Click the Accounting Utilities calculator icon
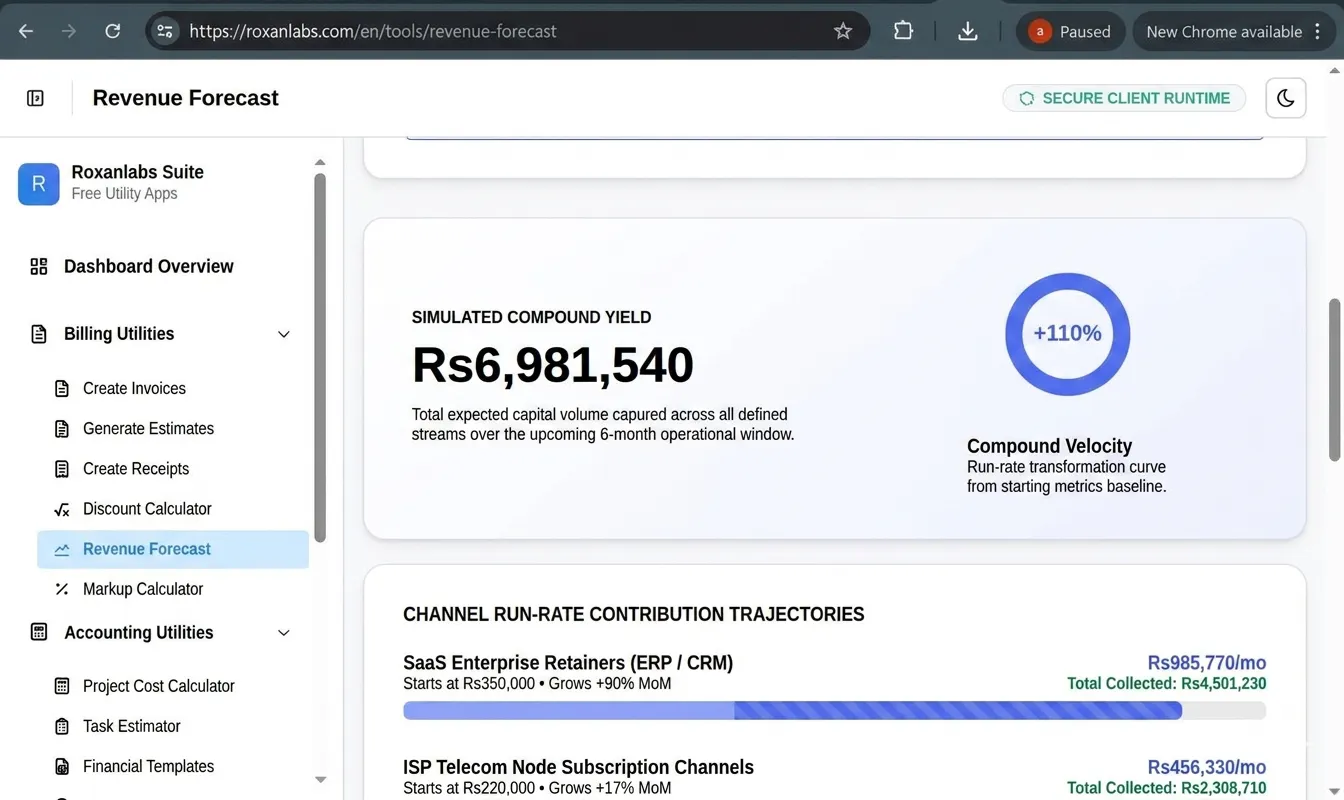1344x800 pixels. 39,632
